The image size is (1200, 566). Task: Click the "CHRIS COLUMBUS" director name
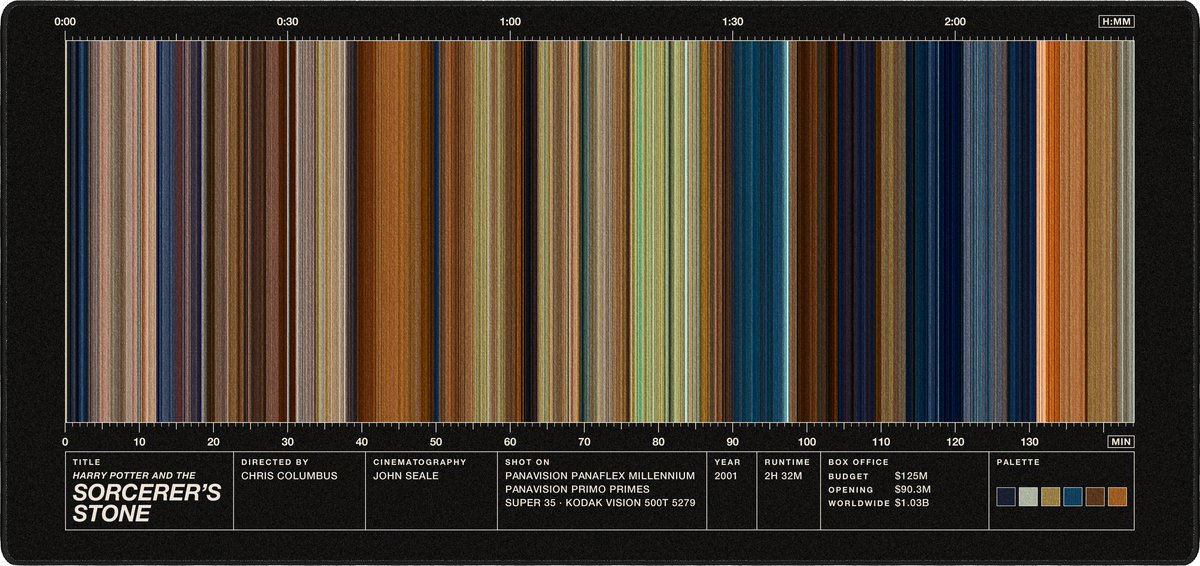click(289, 476)
